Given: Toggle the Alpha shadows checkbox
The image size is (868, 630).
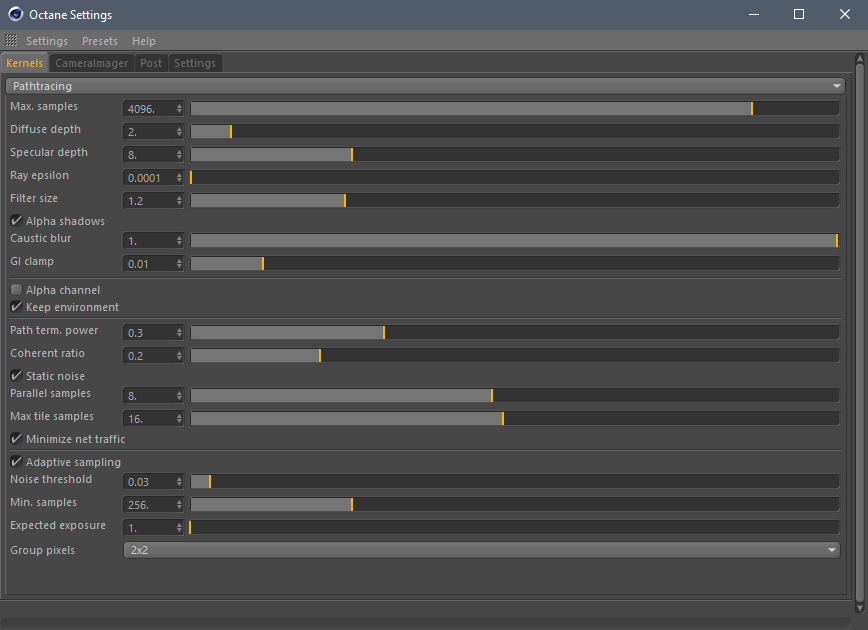Looking at the screenshot, I should pyautogui.click(x=16, y=220).
